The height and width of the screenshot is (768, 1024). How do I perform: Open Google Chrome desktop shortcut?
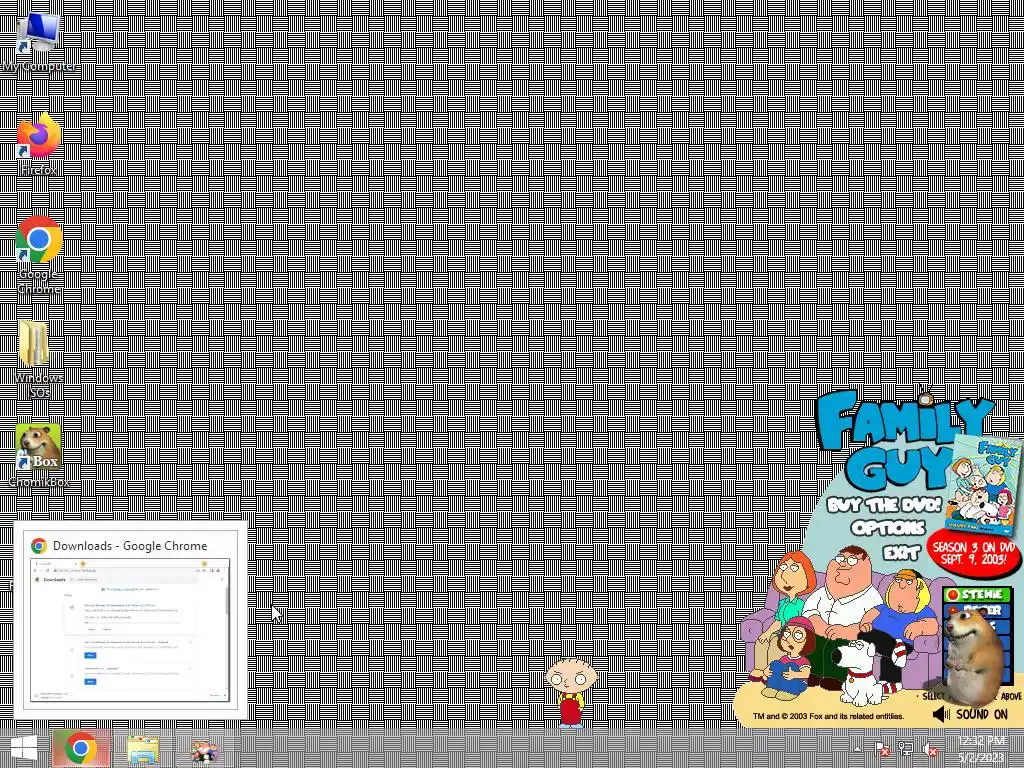click(x=39, y=255)
